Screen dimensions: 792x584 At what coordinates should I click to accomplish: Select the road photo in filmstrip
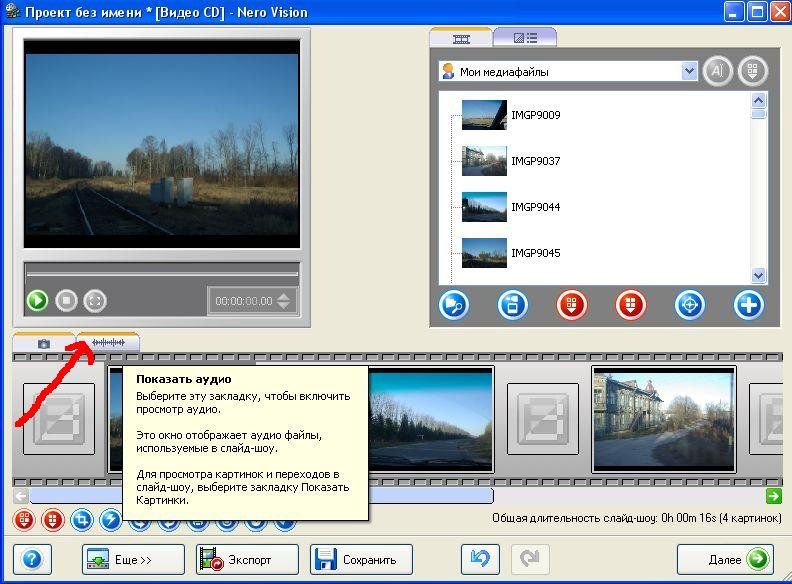[x=431, y=419]
